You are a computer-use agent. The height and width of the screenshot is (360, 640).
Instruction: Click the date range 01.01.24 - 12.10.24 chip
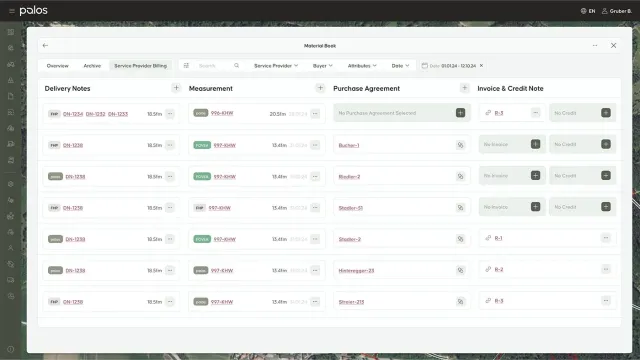452,66
